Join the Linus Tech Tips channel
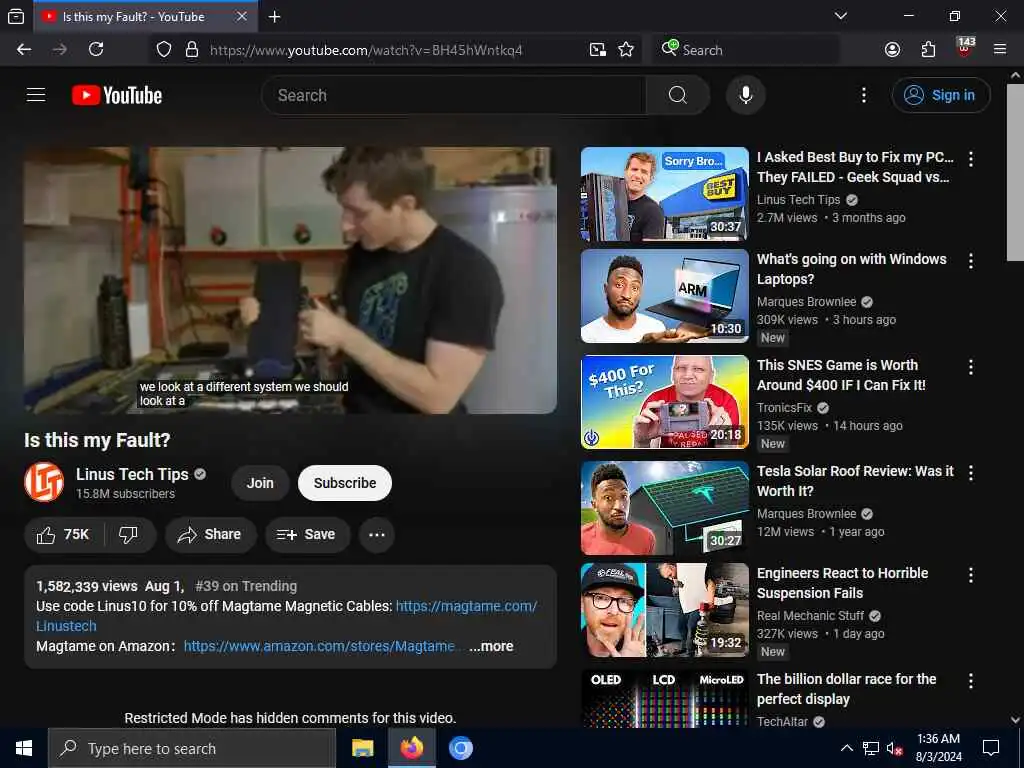This screenshot has height=768, width=1024. (x=260, y=483)
